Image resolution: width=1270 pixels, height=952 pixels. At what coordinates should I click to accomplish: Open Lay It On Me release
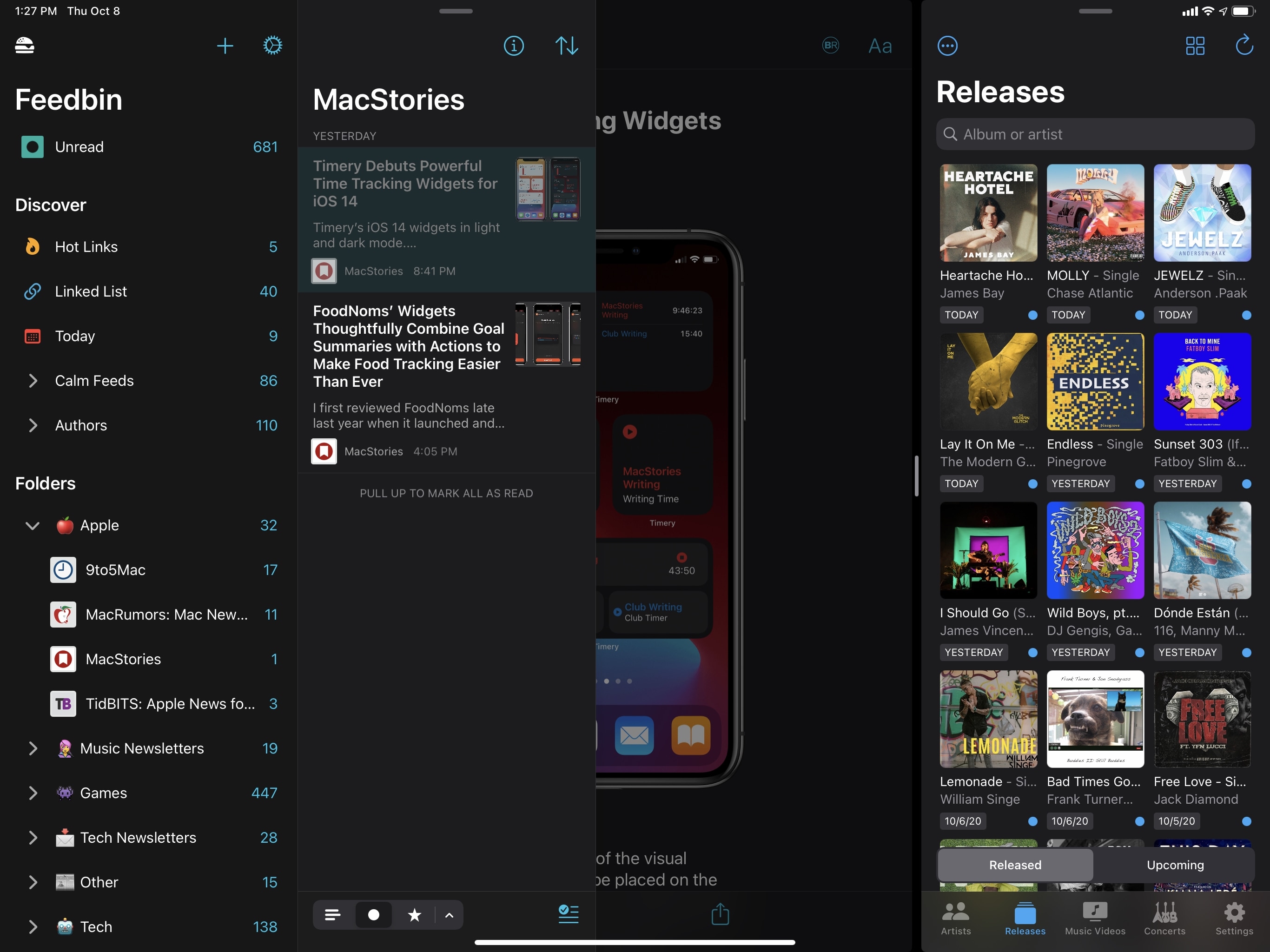(x=989, y=381)
